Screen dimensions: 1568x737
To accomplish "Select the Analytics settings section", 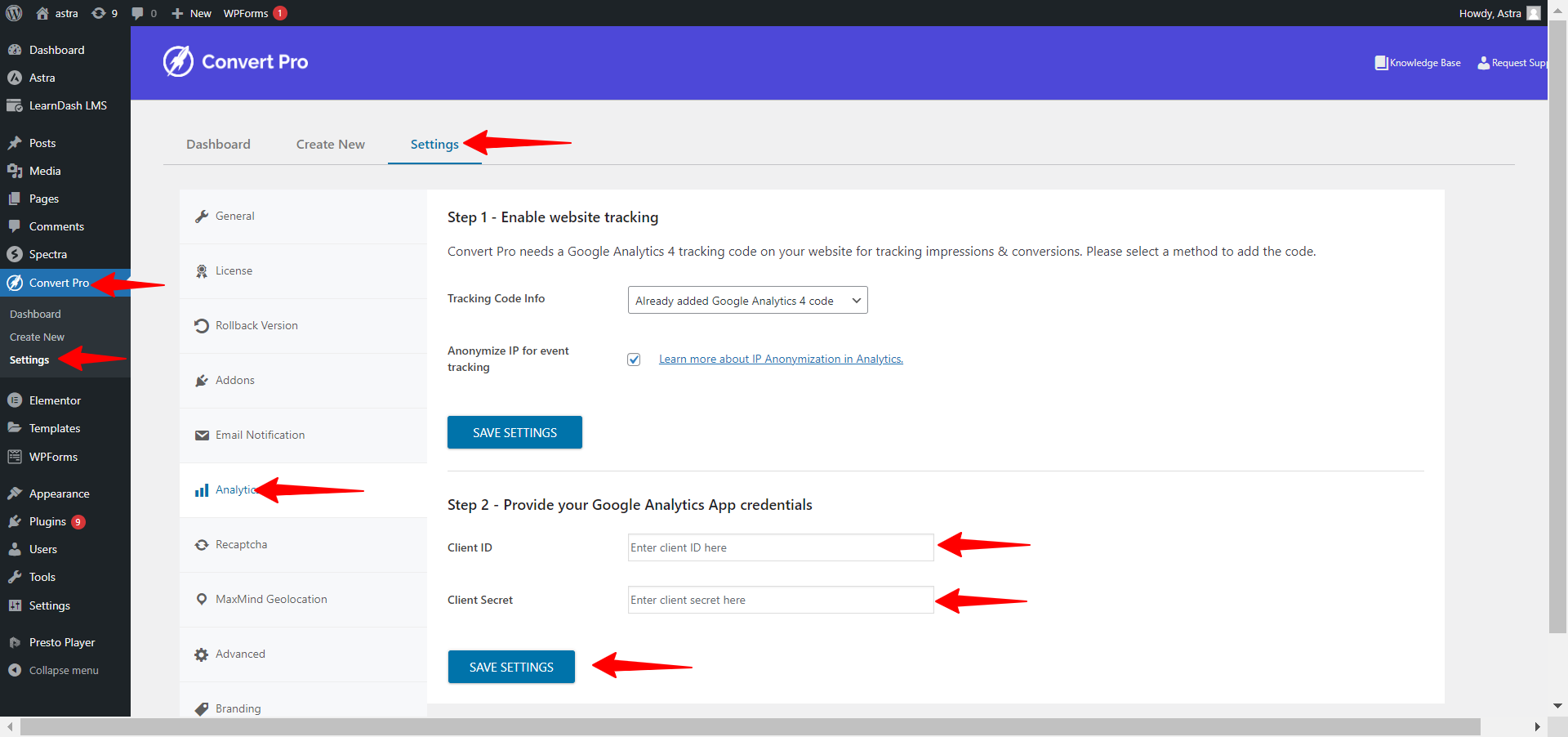I will (303, 490).
